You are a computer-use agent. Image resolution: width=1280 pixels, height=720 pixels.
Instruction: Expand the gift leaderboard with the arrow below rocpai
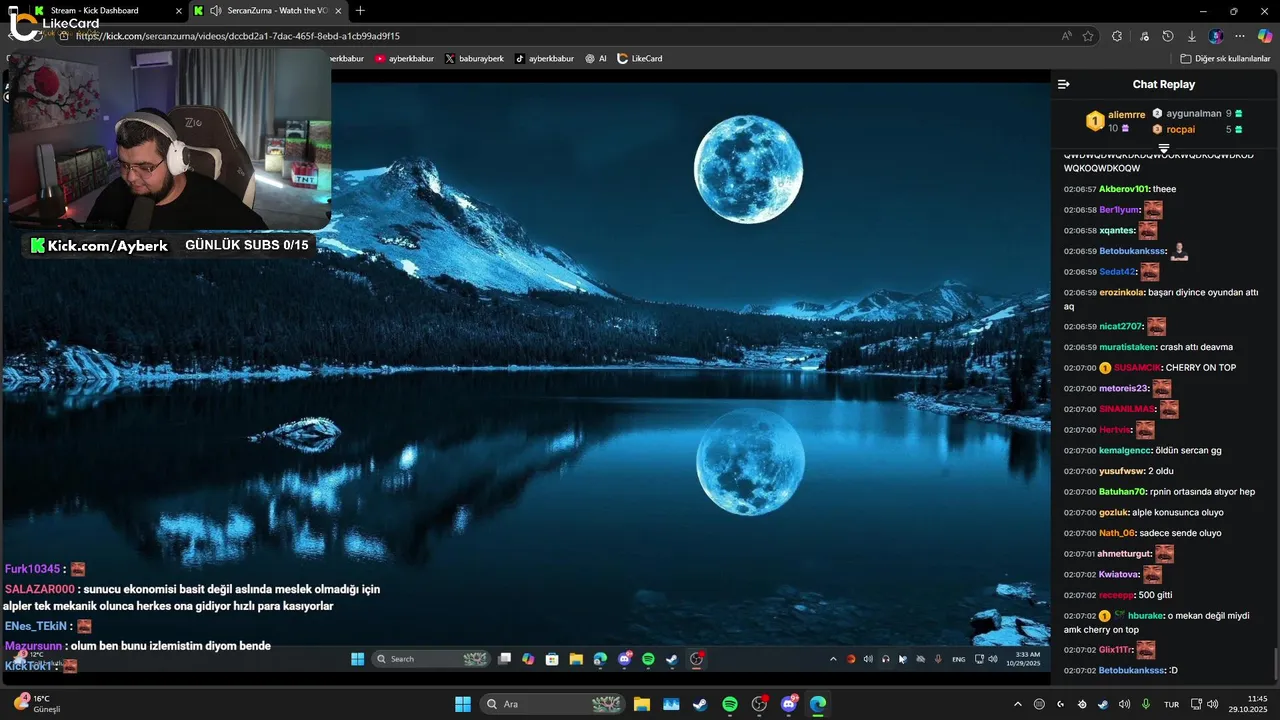(1164, 149)
